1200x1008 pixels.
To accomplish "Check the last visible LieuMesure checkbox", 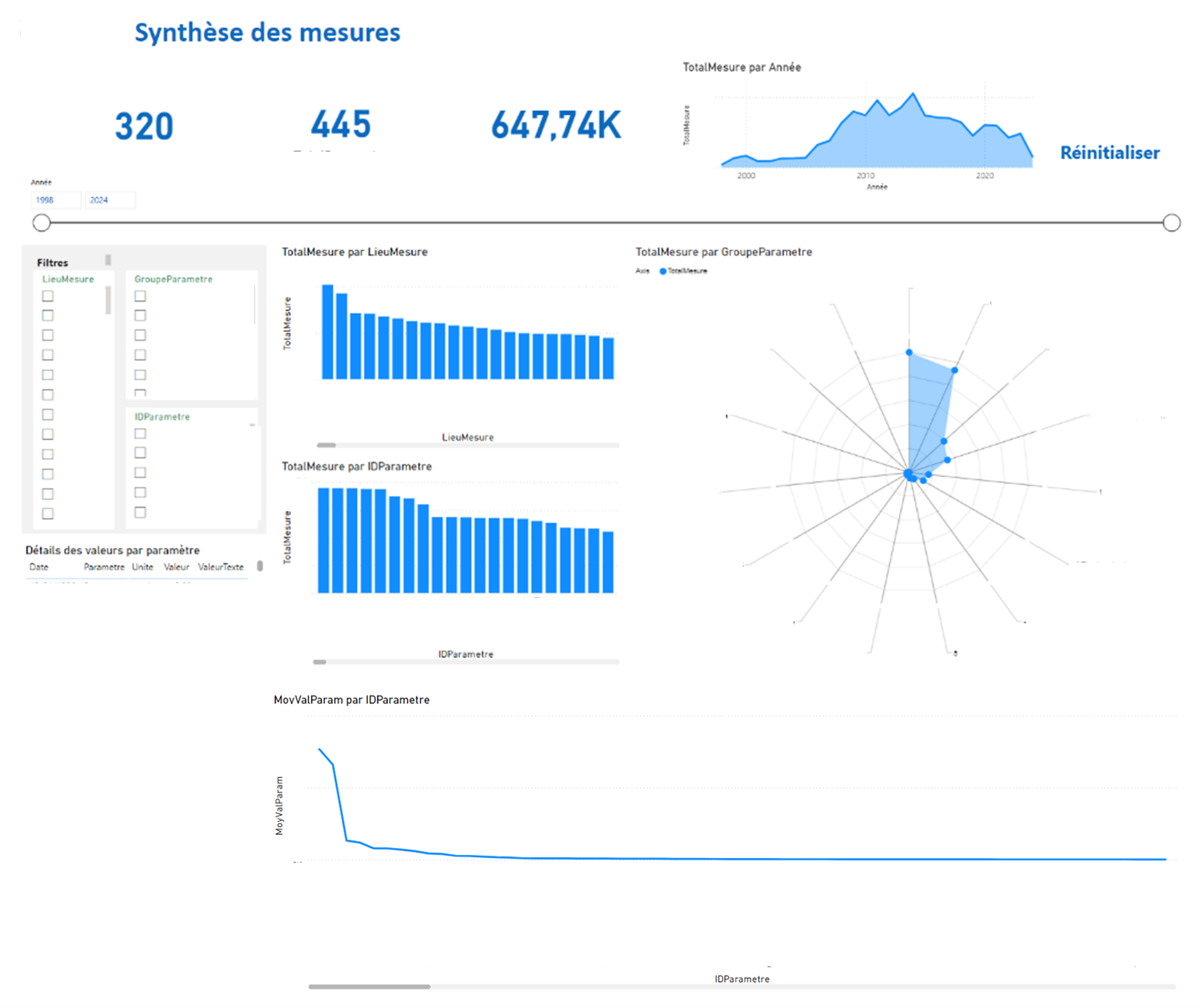I will pyautogui.click(x=48, y=513).
